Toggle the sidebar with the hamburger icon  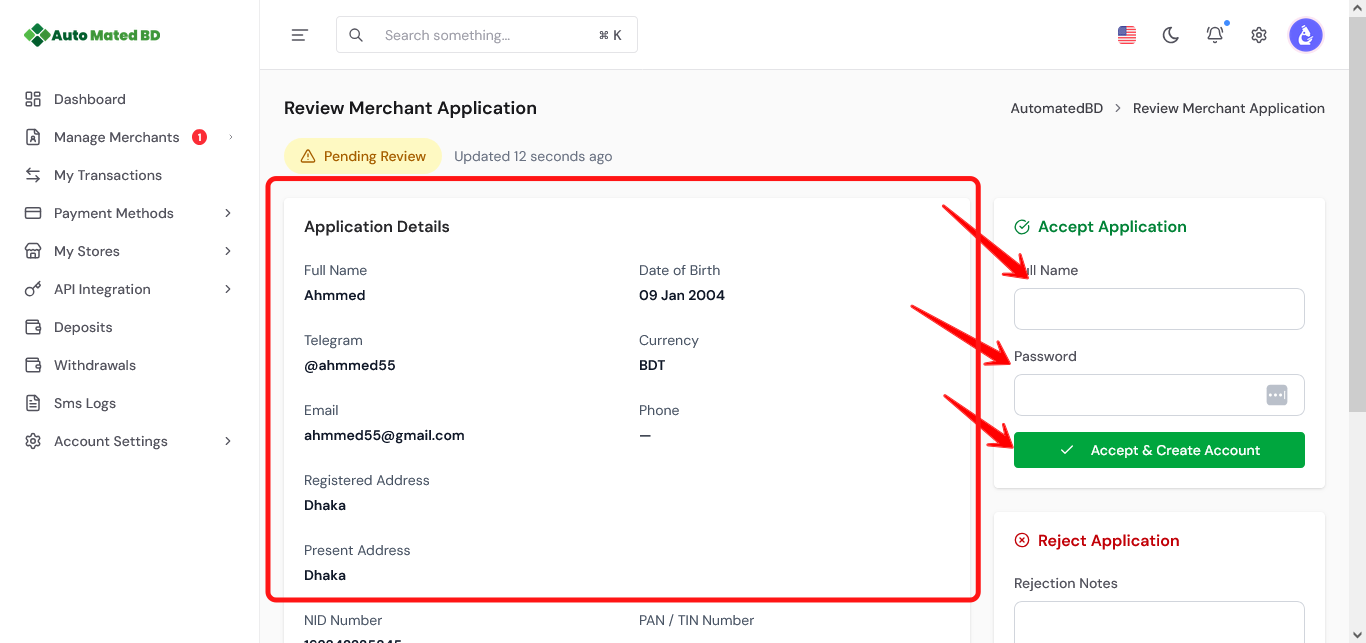(x=299, y=34)
